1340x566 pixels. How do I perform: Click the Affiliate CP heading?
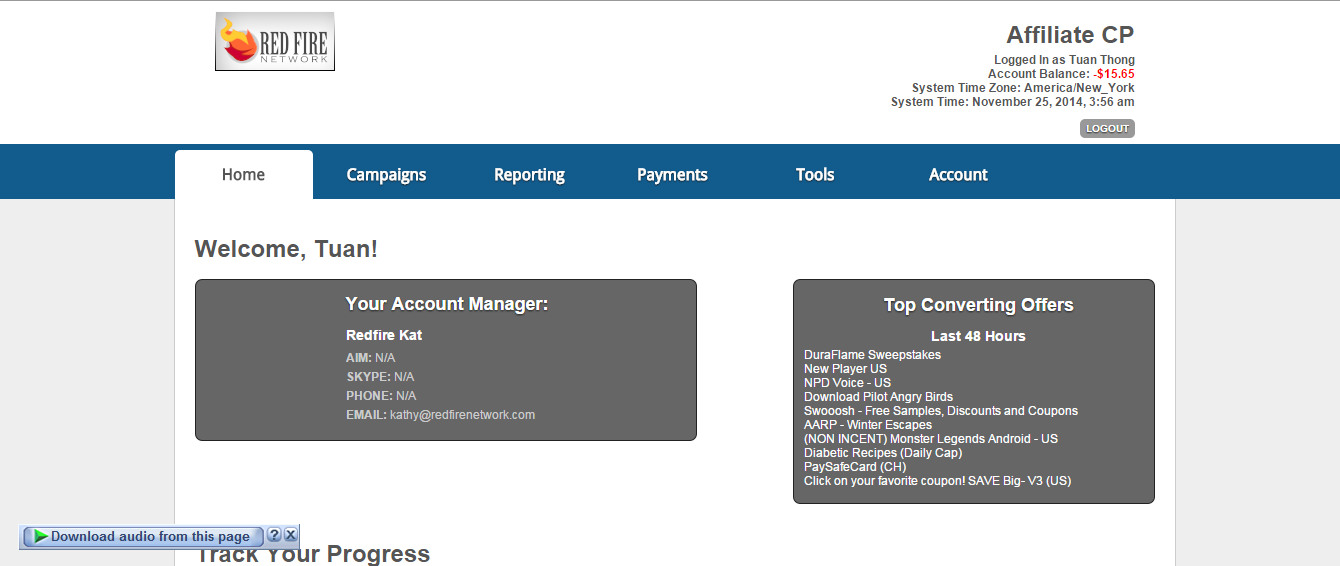tap(1070, 35)
